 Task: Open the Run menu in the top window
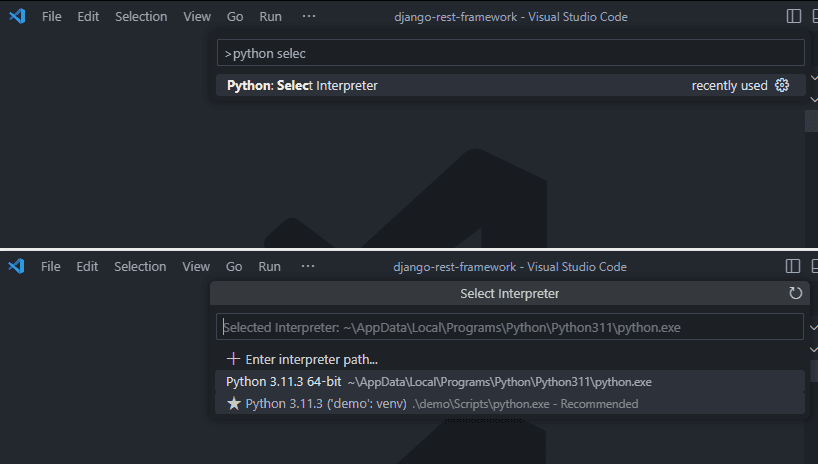click(270, 17)
